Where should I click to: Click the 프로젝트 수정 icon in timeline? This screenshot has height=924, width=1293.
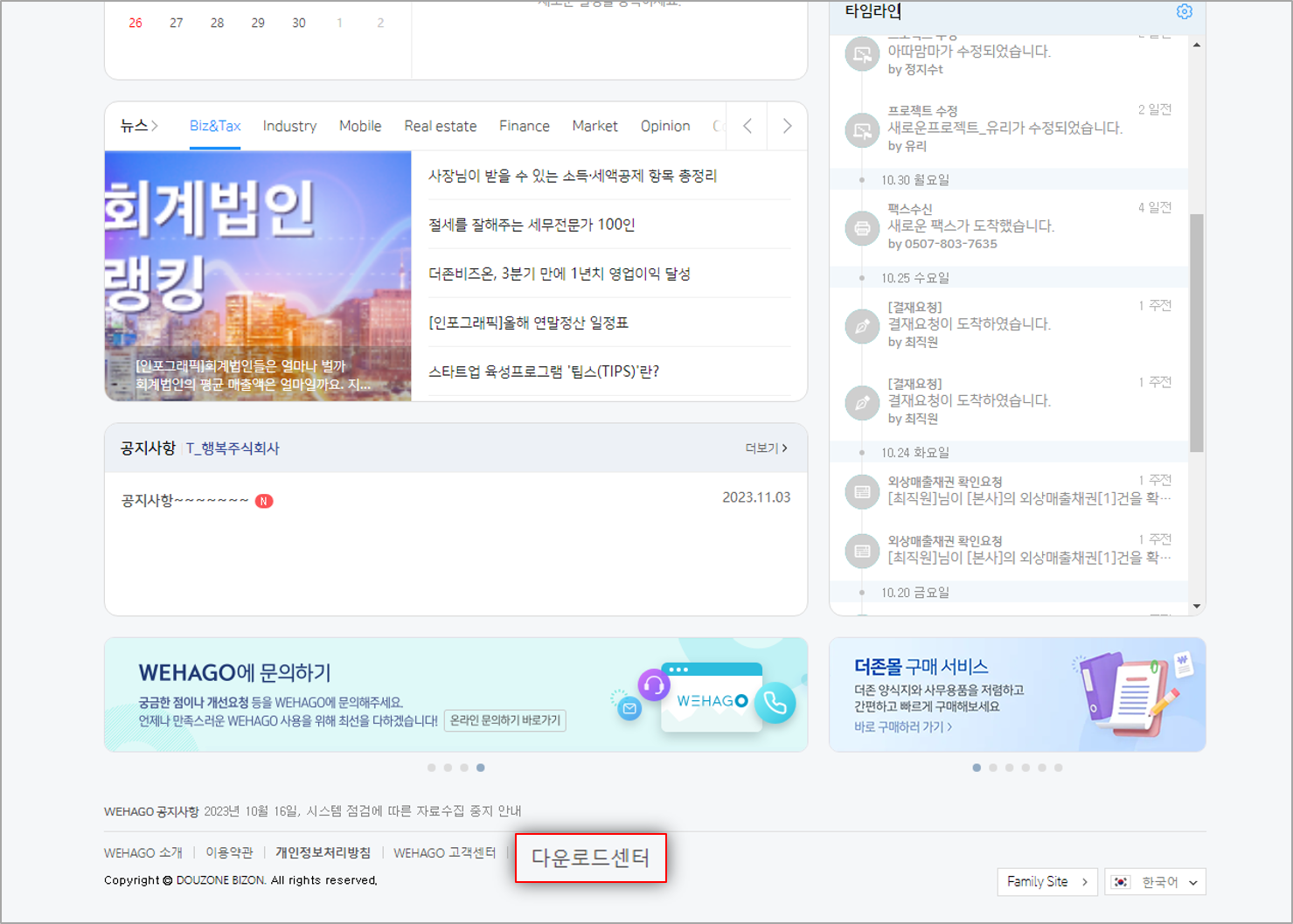click(862, 129)
